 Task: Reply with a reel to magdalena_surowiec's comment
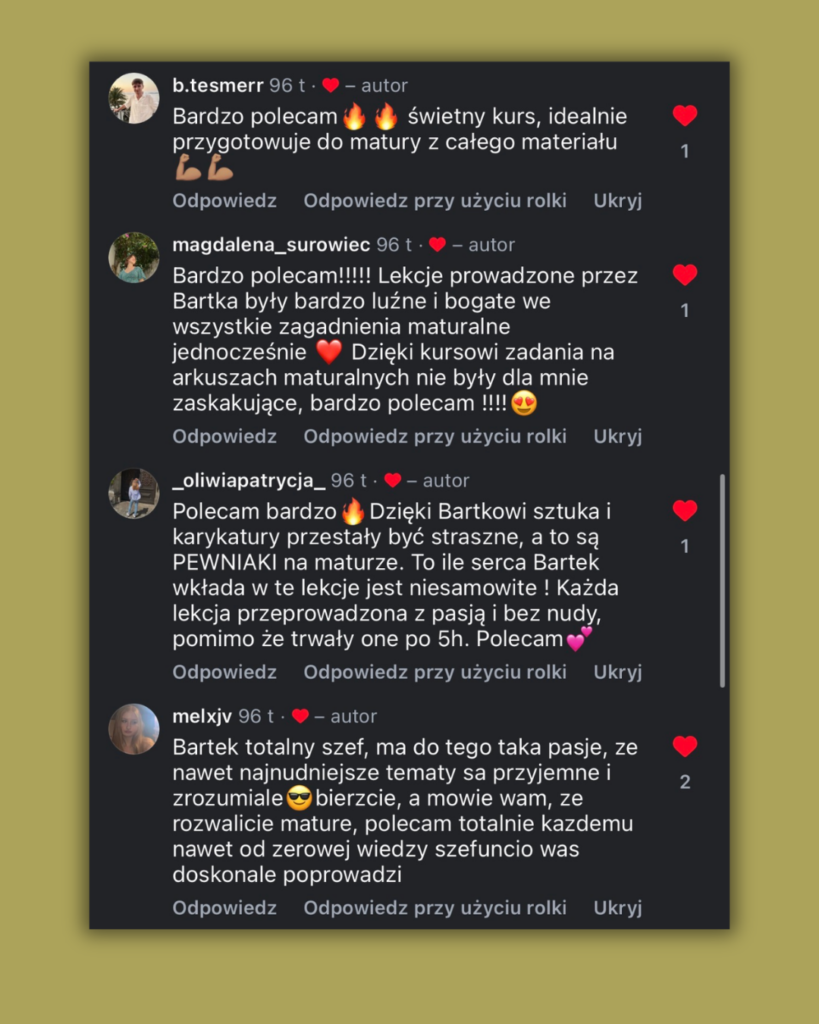(435, 437)
